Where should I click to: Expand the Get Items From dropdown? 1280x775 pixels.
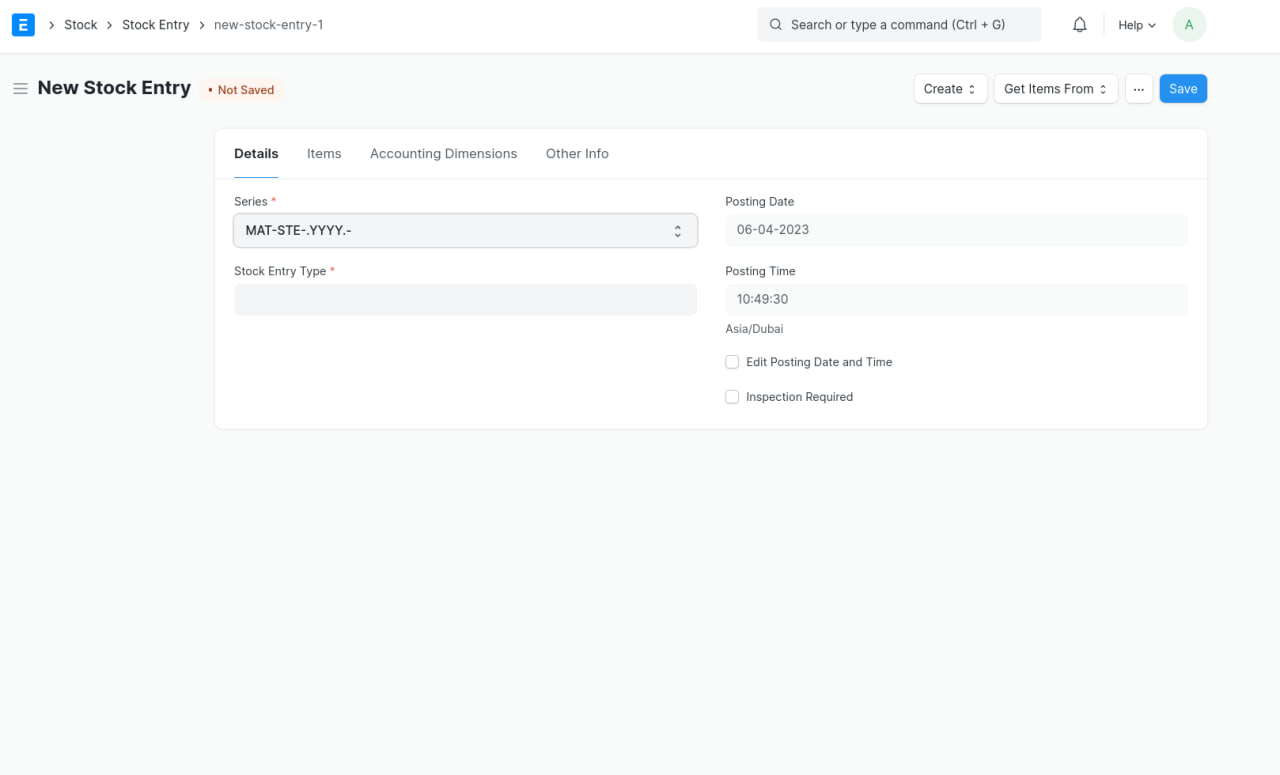(1055, 88)
